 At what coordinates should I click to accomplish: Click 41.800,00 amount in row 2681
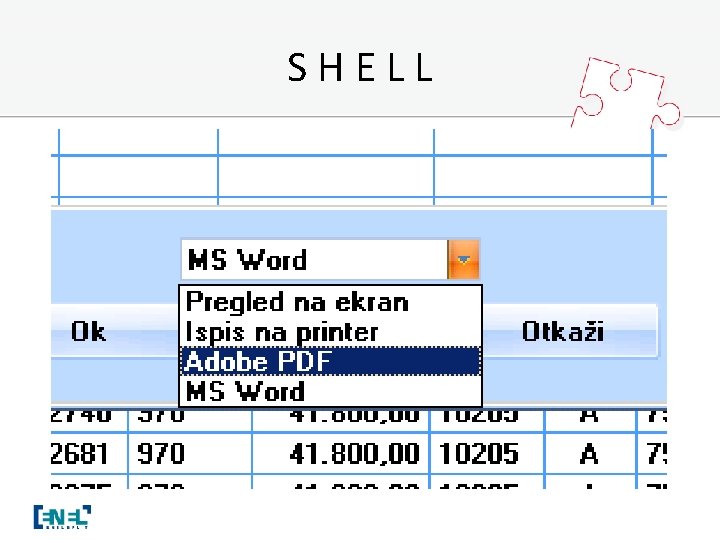point(341,454)
